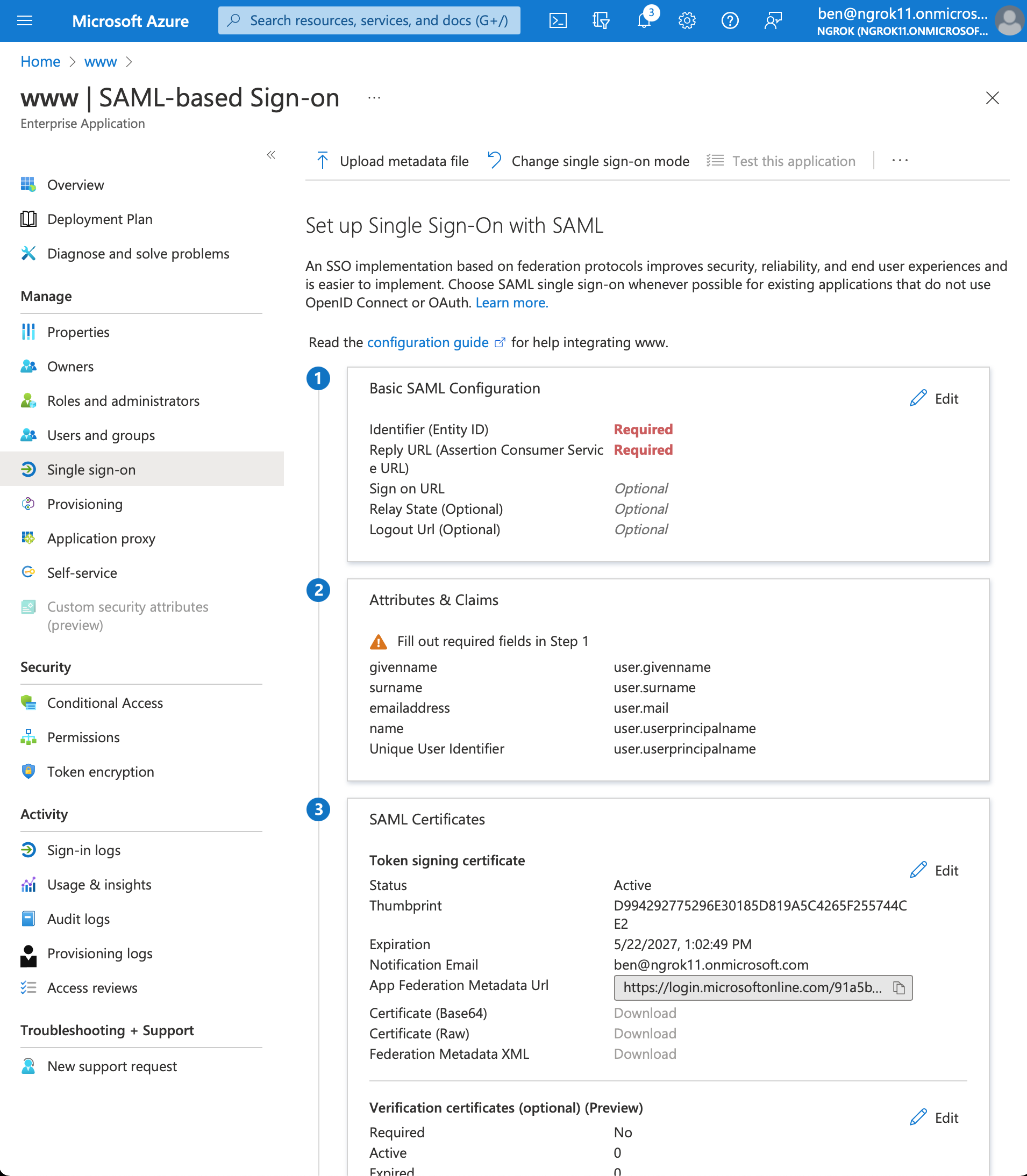Go to www breadcrumb
The image size is (1027, 1176).
101,61
